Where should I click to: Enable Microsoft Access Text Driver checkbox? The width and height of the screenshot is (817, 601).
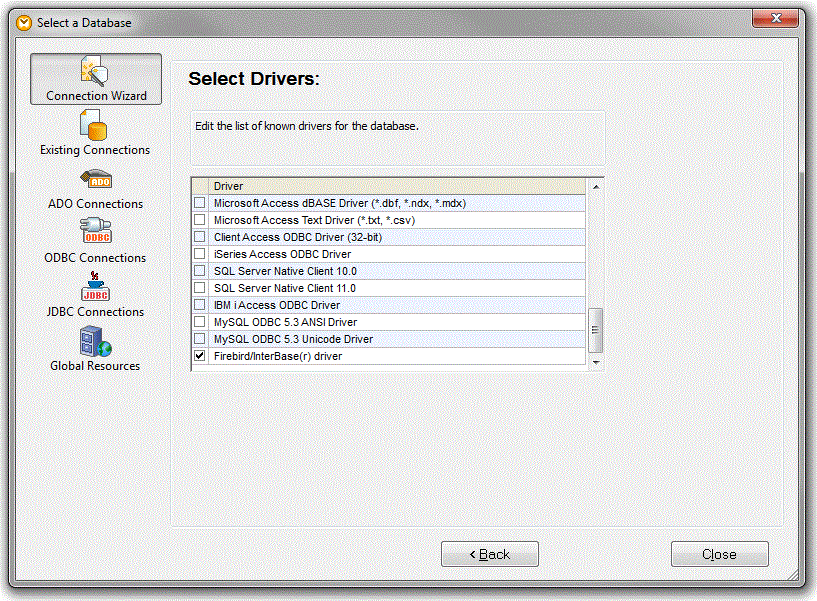pos(200,220)
